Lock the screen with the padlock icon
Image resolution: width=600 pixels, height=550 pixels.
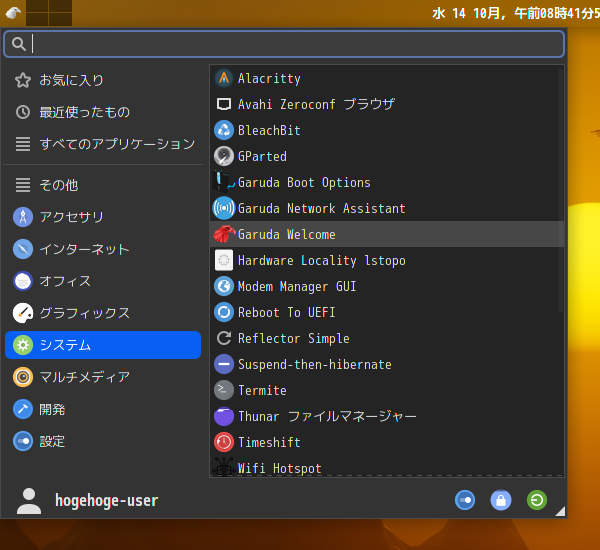pos(501,500)
